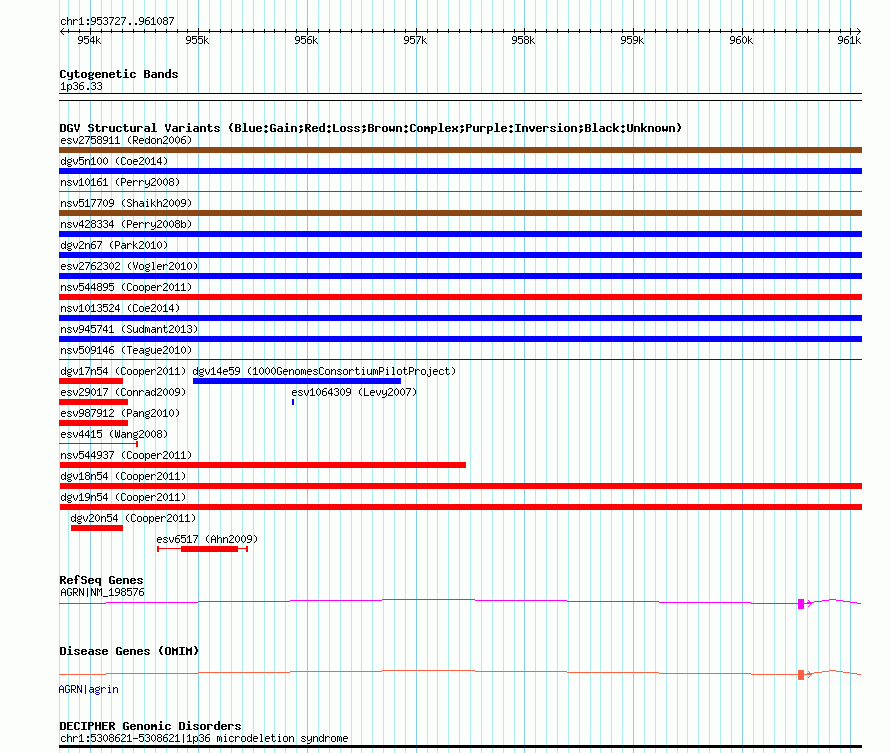Select the blue dgv14e59 gain bar
The height and width of the screenshot is (753, 890).
click(297, 381)
